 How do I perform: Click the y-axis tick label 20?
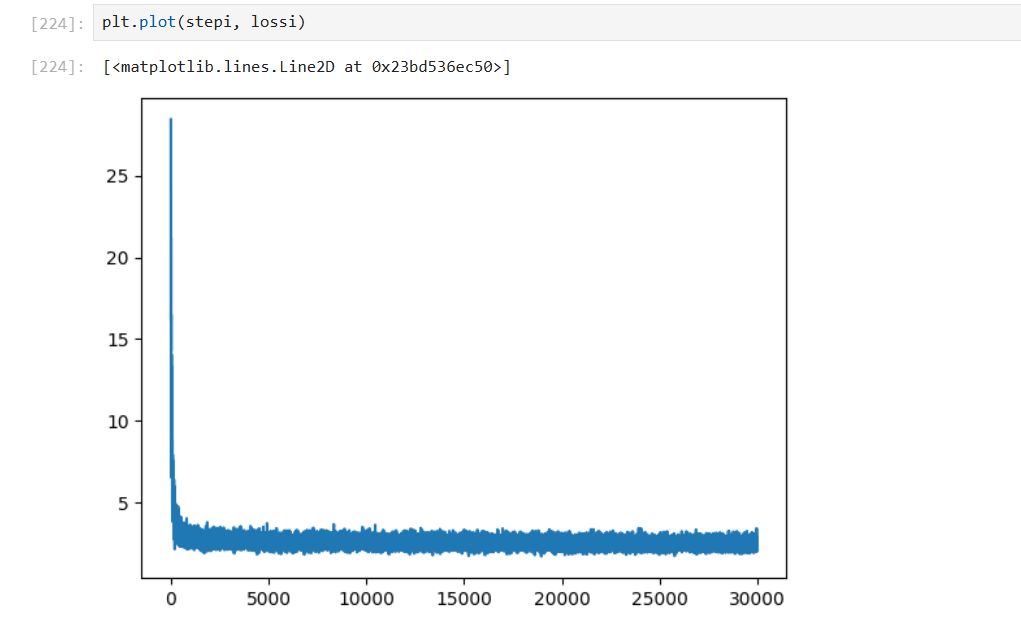click(120, 258)
